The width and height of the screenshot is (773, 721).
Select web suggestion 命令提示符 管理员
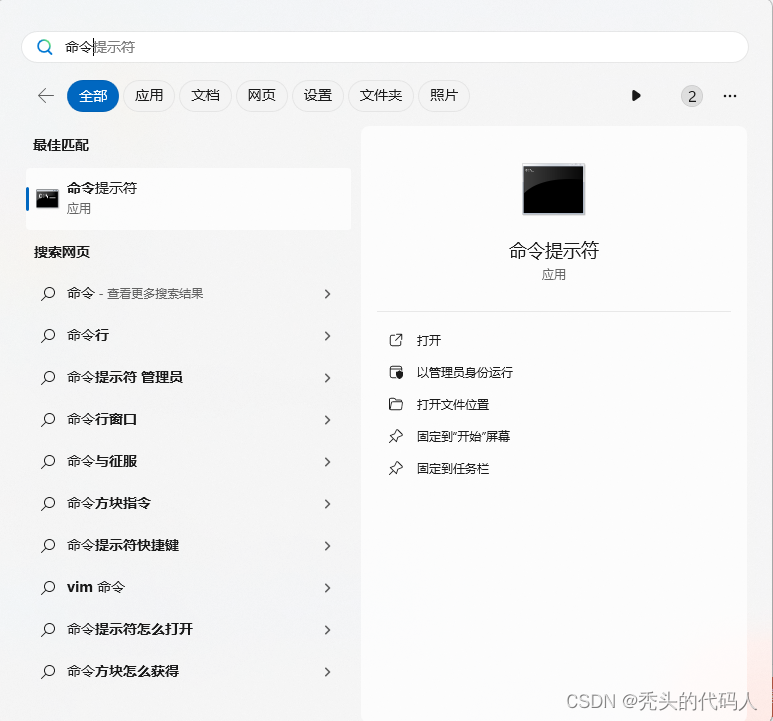point(188,378)
